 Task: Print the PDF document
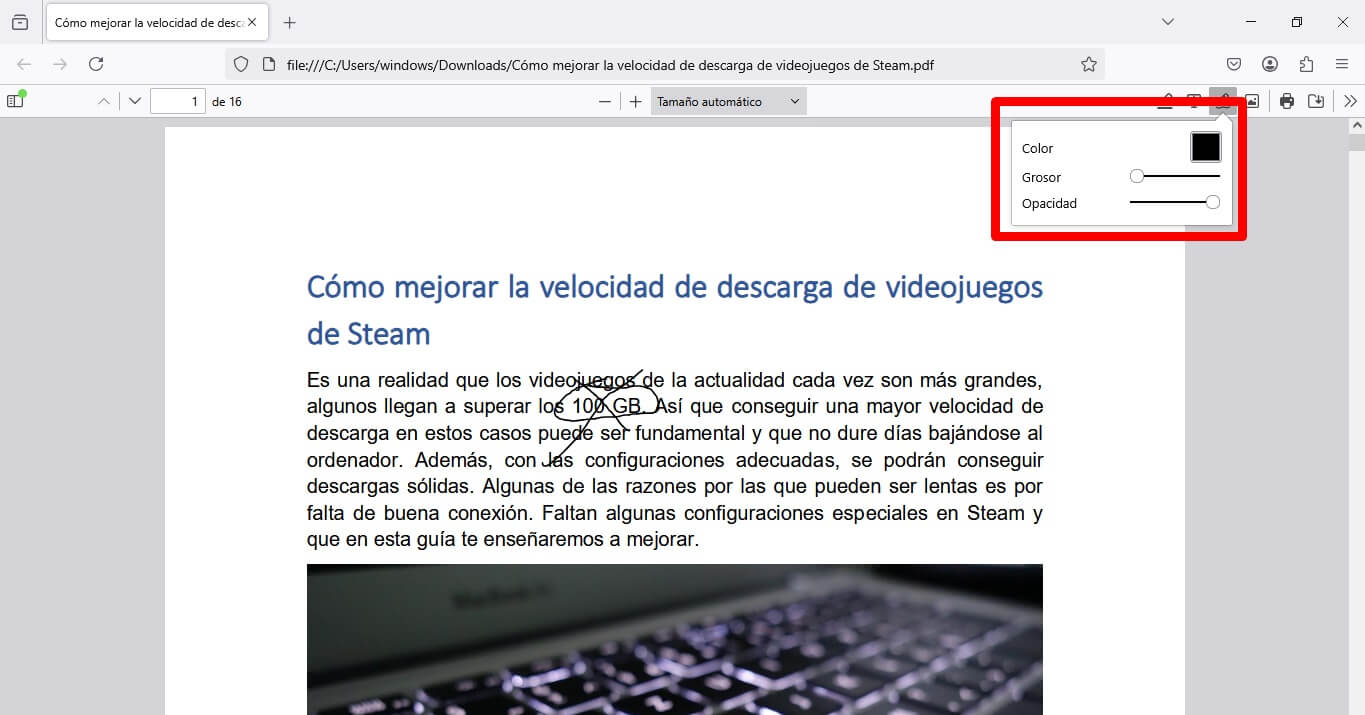(1287, 101)
